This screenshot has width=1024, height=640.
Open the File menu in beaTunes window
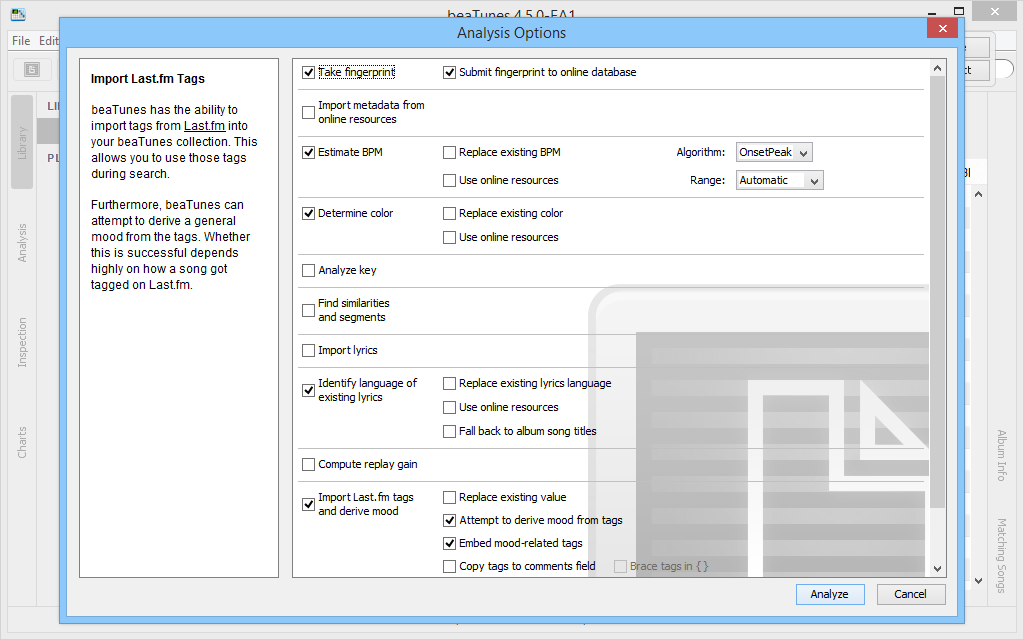coord(21,40)
